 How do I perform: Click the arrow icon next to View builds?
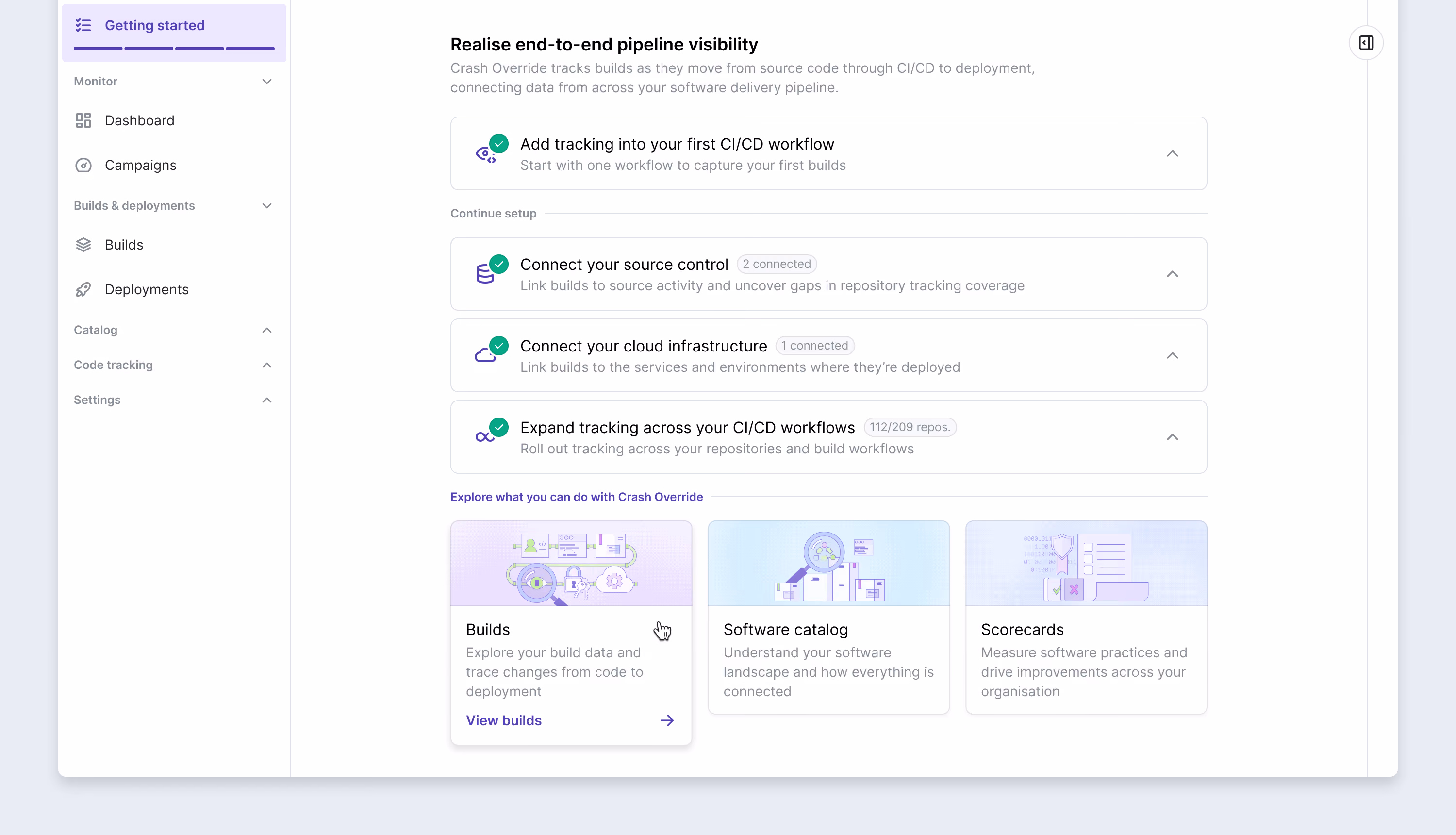tap(667, 720)
